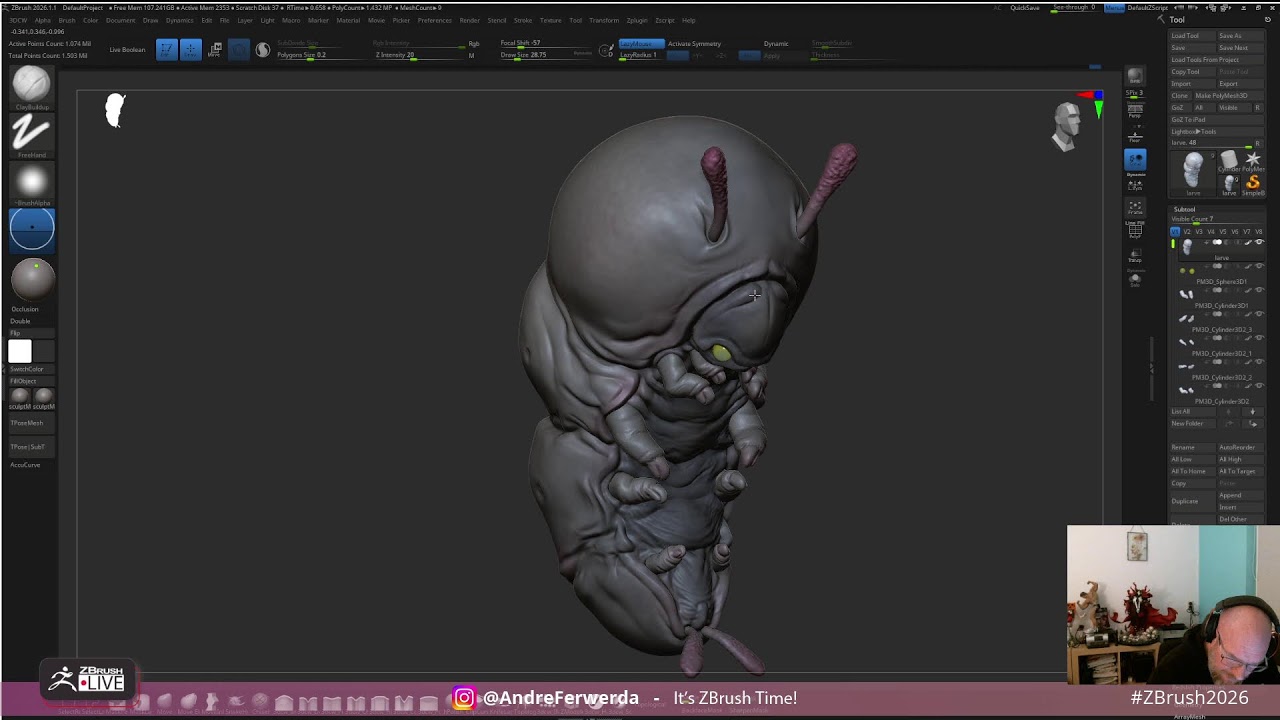This screenshot has width=1280, height=720.
Task: Click Activate Symmetry
Action: (694, 44)
